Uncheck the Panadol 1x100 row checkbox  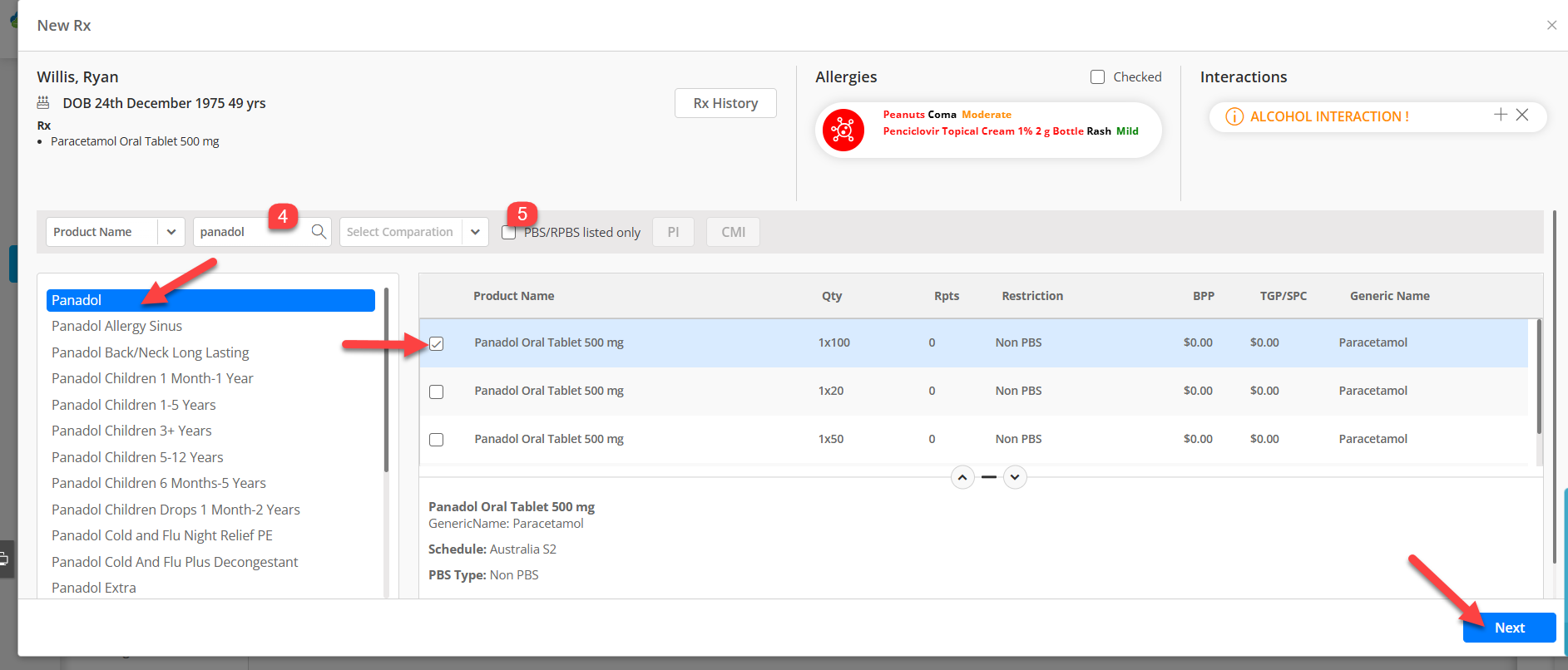pyautogui.click(x=437, y=343)
